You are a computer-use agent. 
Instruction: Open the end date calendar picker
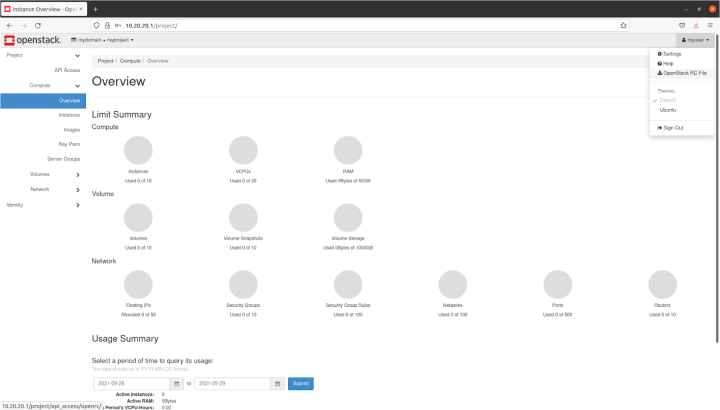[277, 384]
